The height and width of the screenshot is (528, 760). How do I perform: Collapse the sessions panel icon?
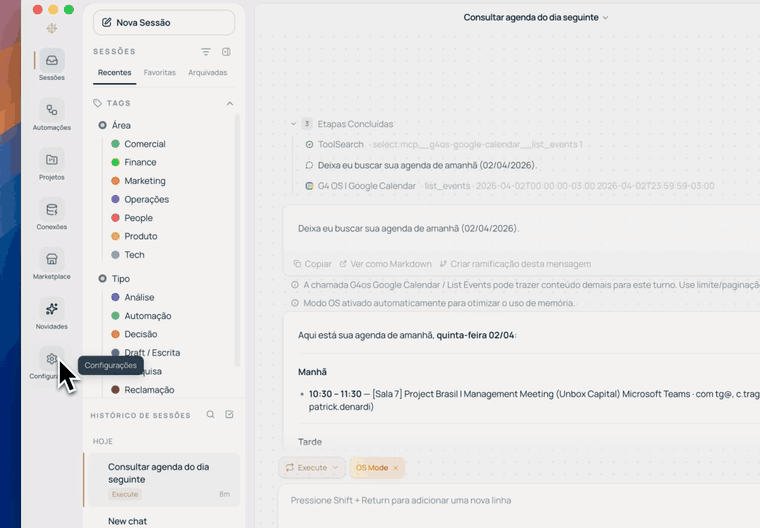click(226, 52)
